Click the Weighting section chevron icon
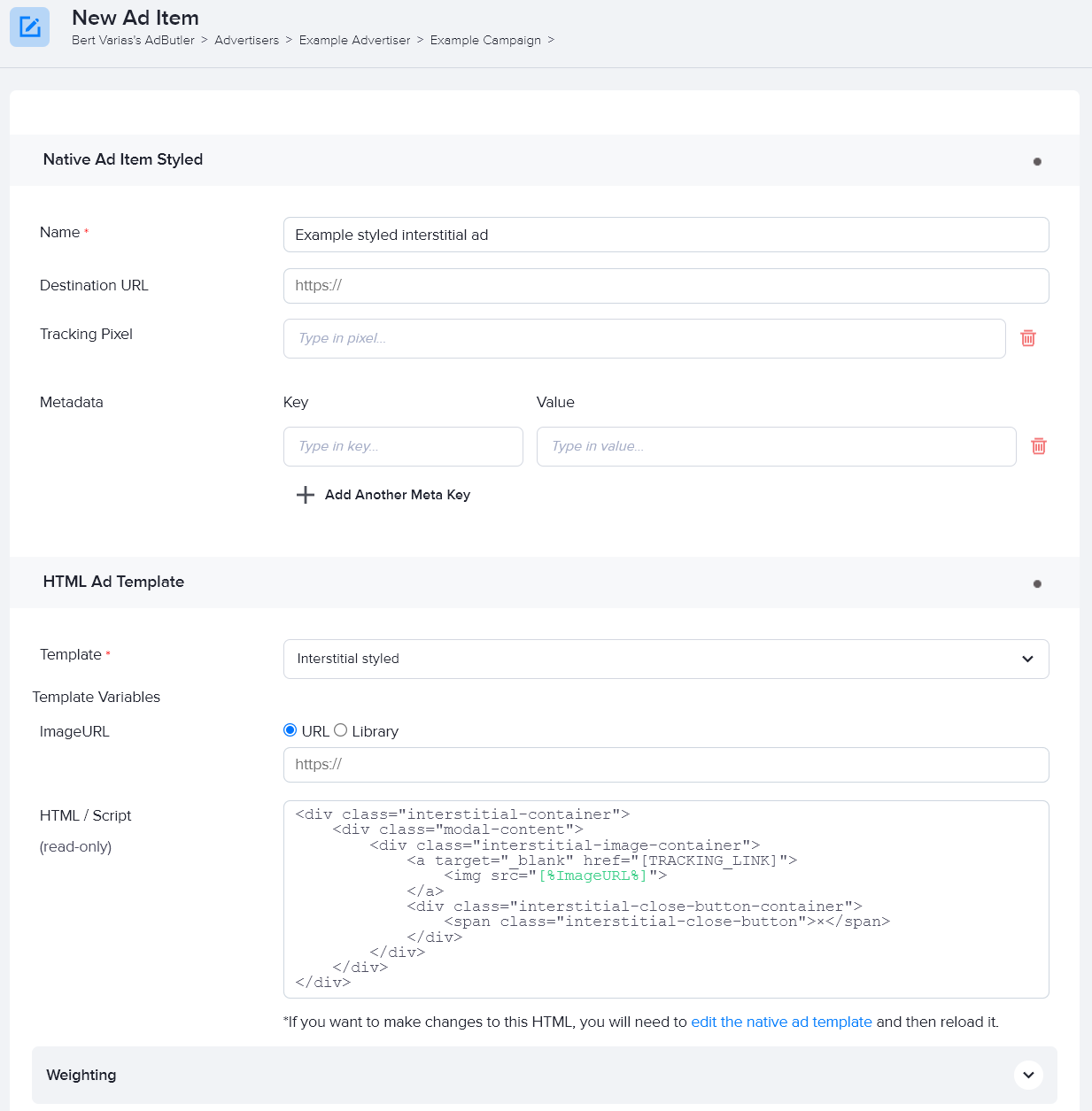 [x=1028, y=1075]
